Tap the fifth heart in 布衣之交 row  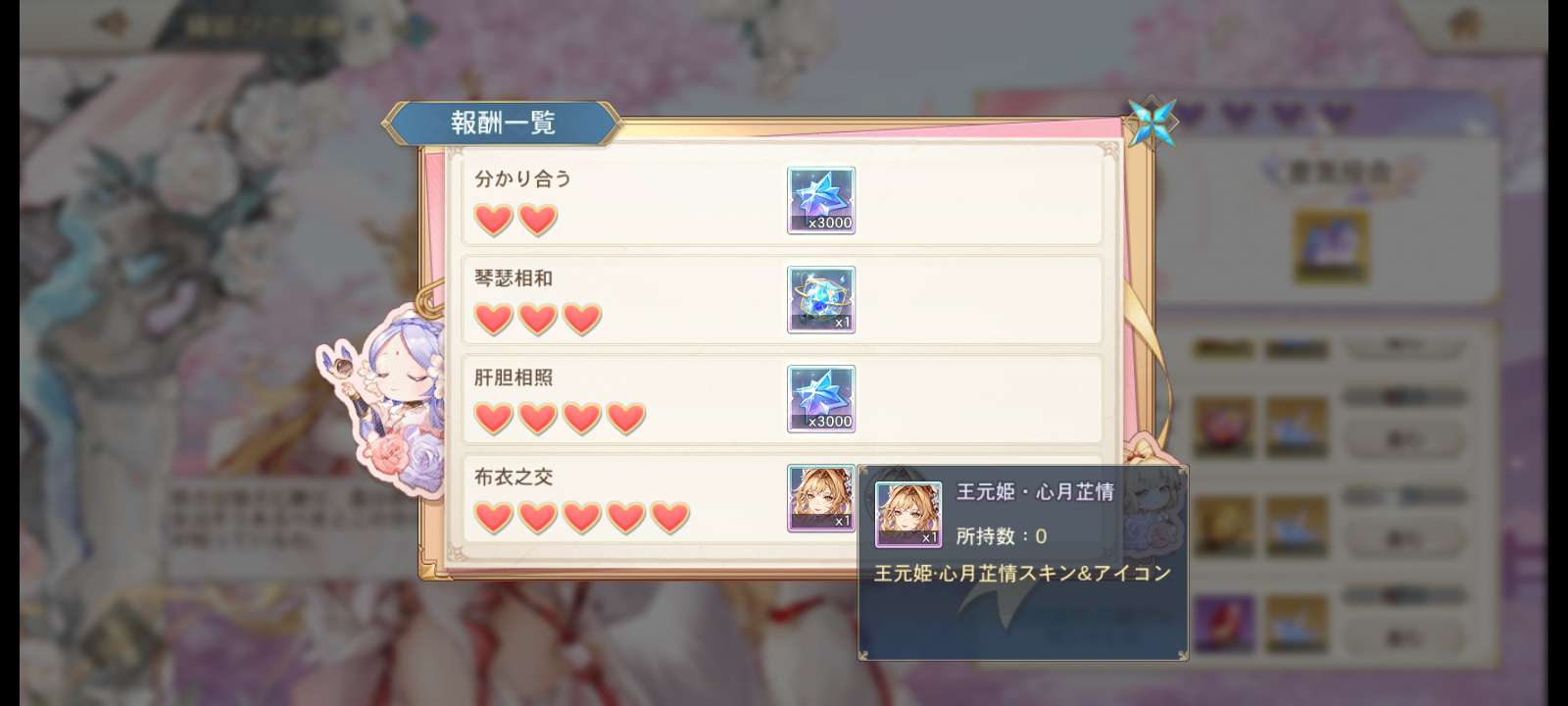coord(670,517)
